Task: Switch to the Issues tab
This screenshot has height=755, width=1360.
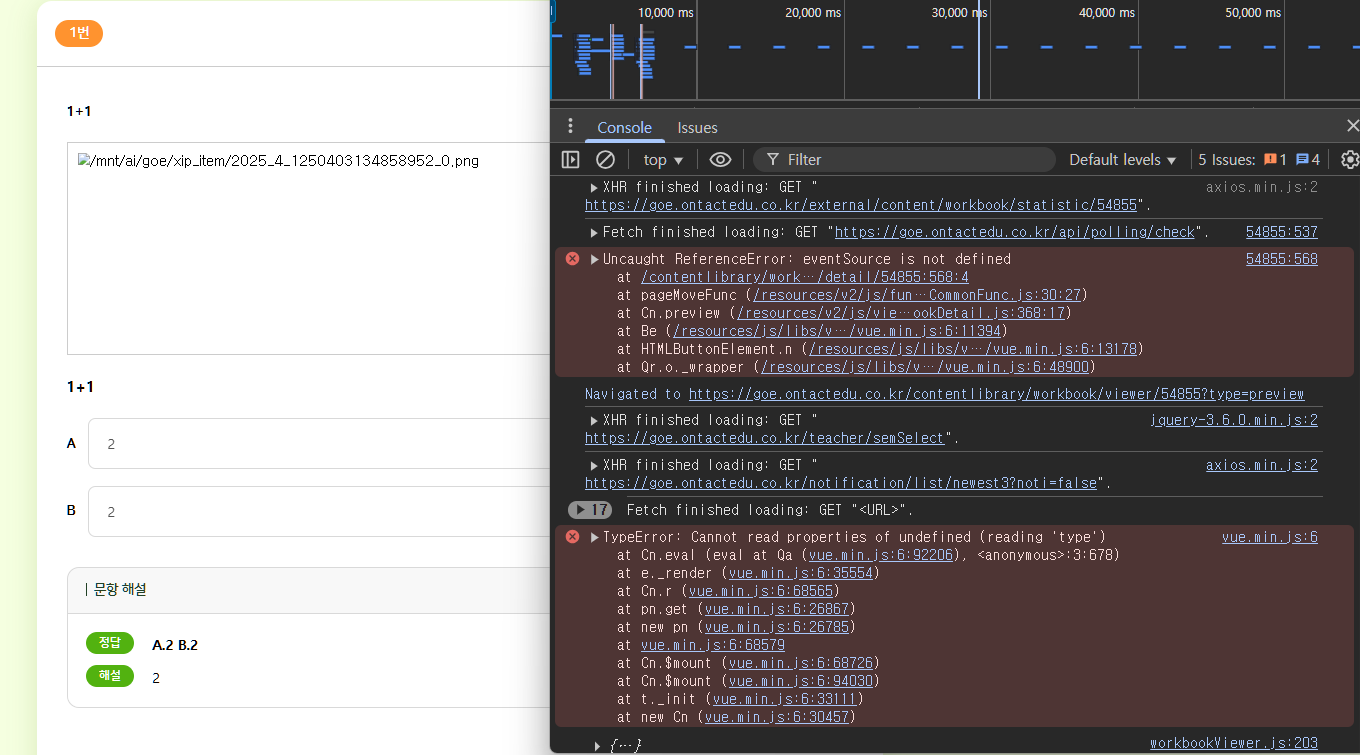Action: [697, 128]
